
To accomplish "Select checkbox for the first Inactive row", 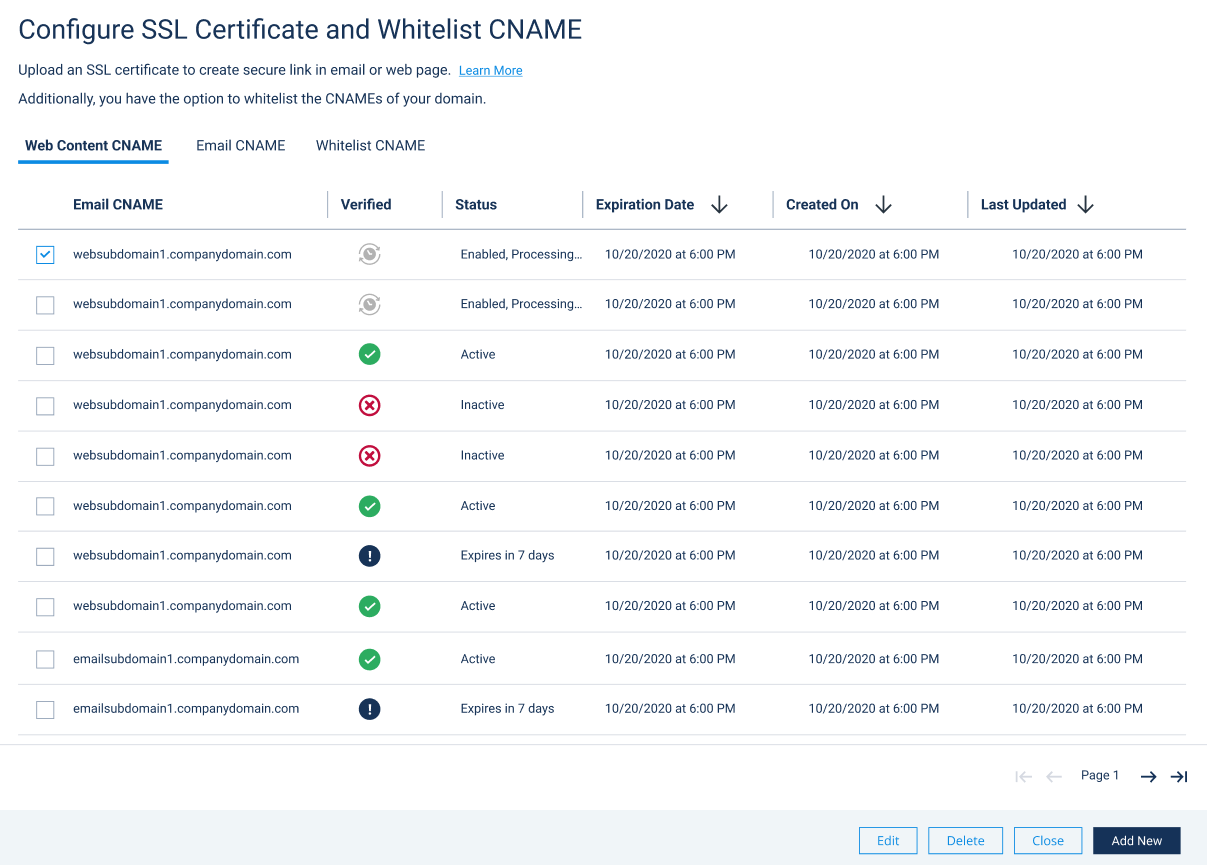I will click(x=45, y=406).
